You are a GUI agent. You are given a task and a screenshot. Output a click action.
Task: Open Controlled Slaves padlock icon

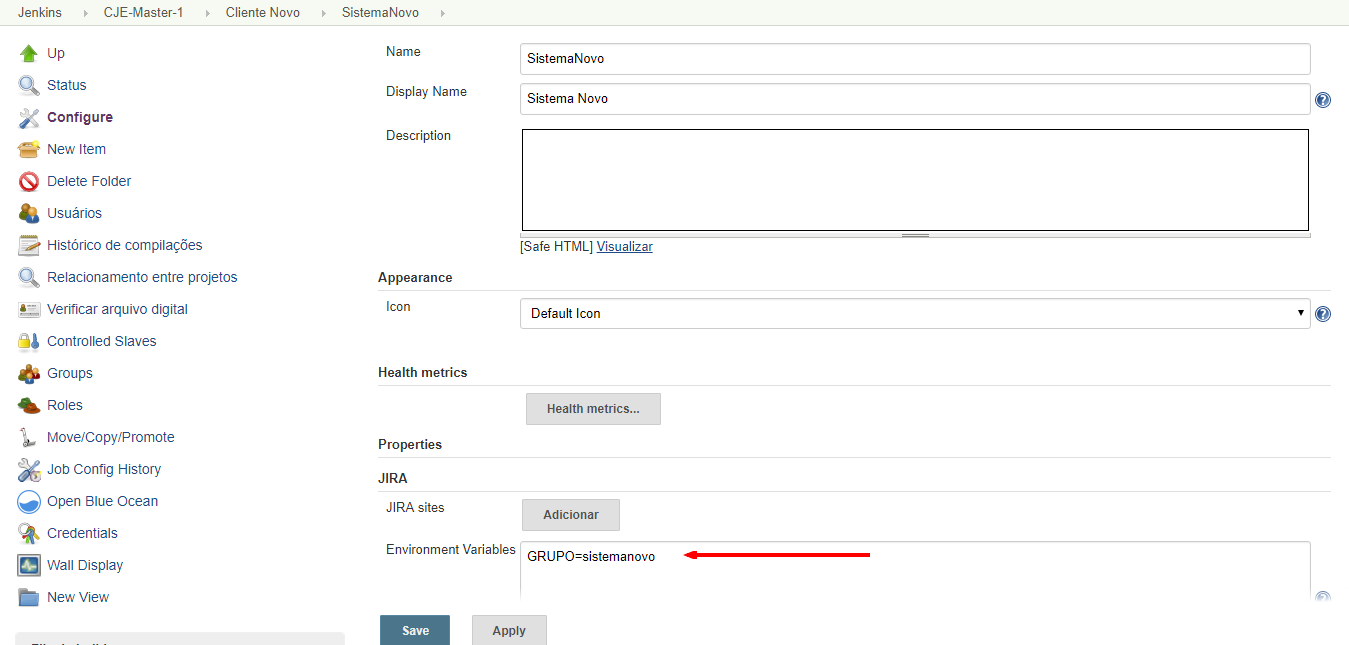[28, 341]
